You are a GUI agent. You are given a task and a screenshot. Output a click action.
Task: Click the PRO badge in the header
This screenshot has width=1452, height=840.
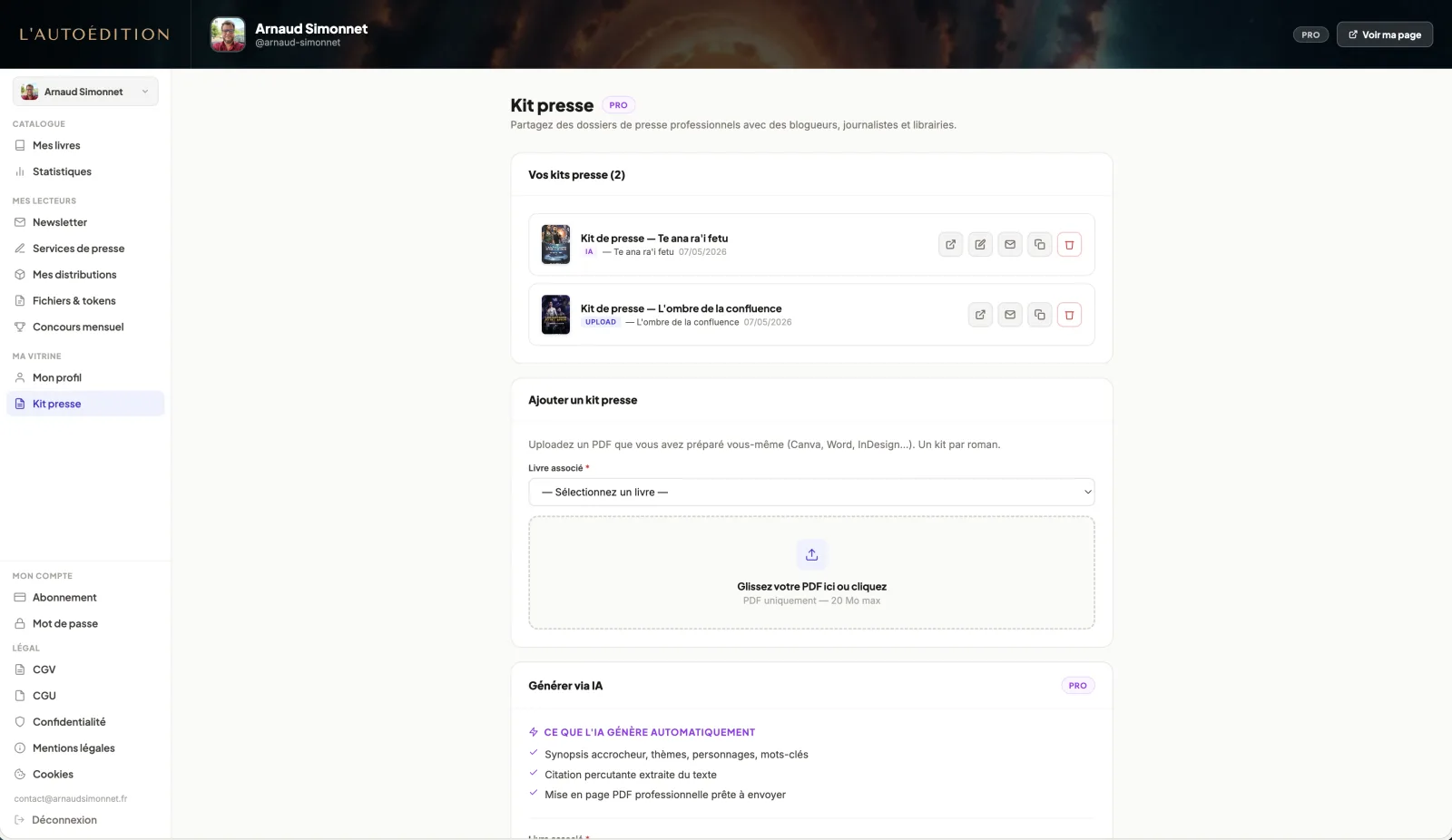[1310, 34]
